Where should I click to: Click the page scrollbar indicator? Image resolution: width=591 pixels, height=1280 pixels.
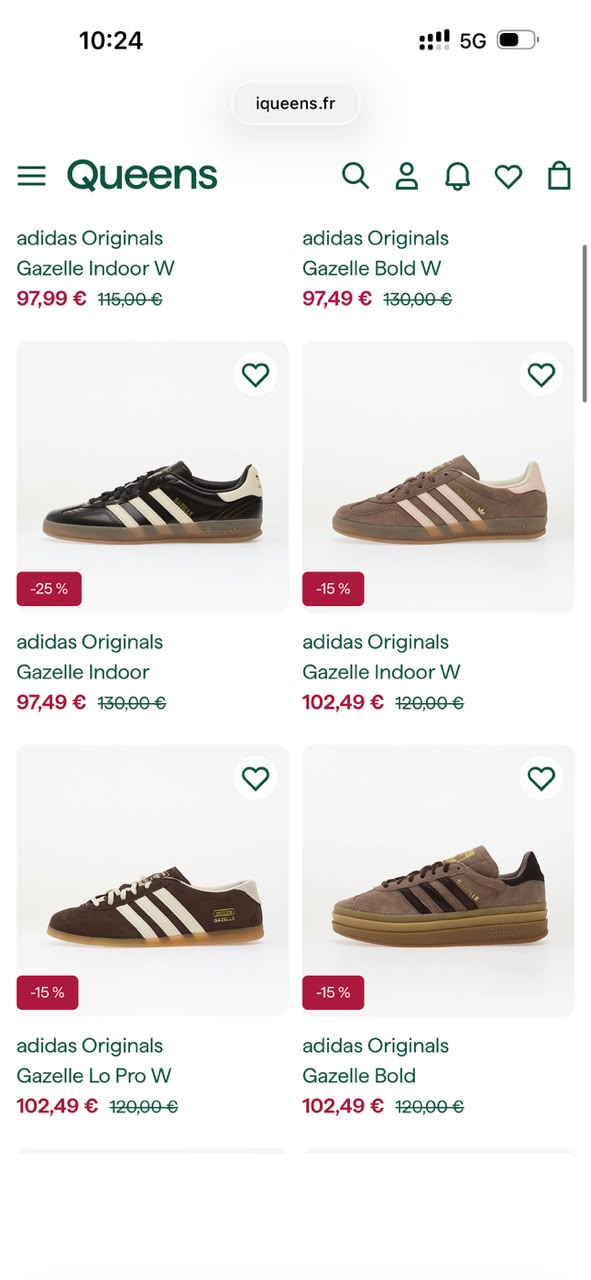point(585,322)
